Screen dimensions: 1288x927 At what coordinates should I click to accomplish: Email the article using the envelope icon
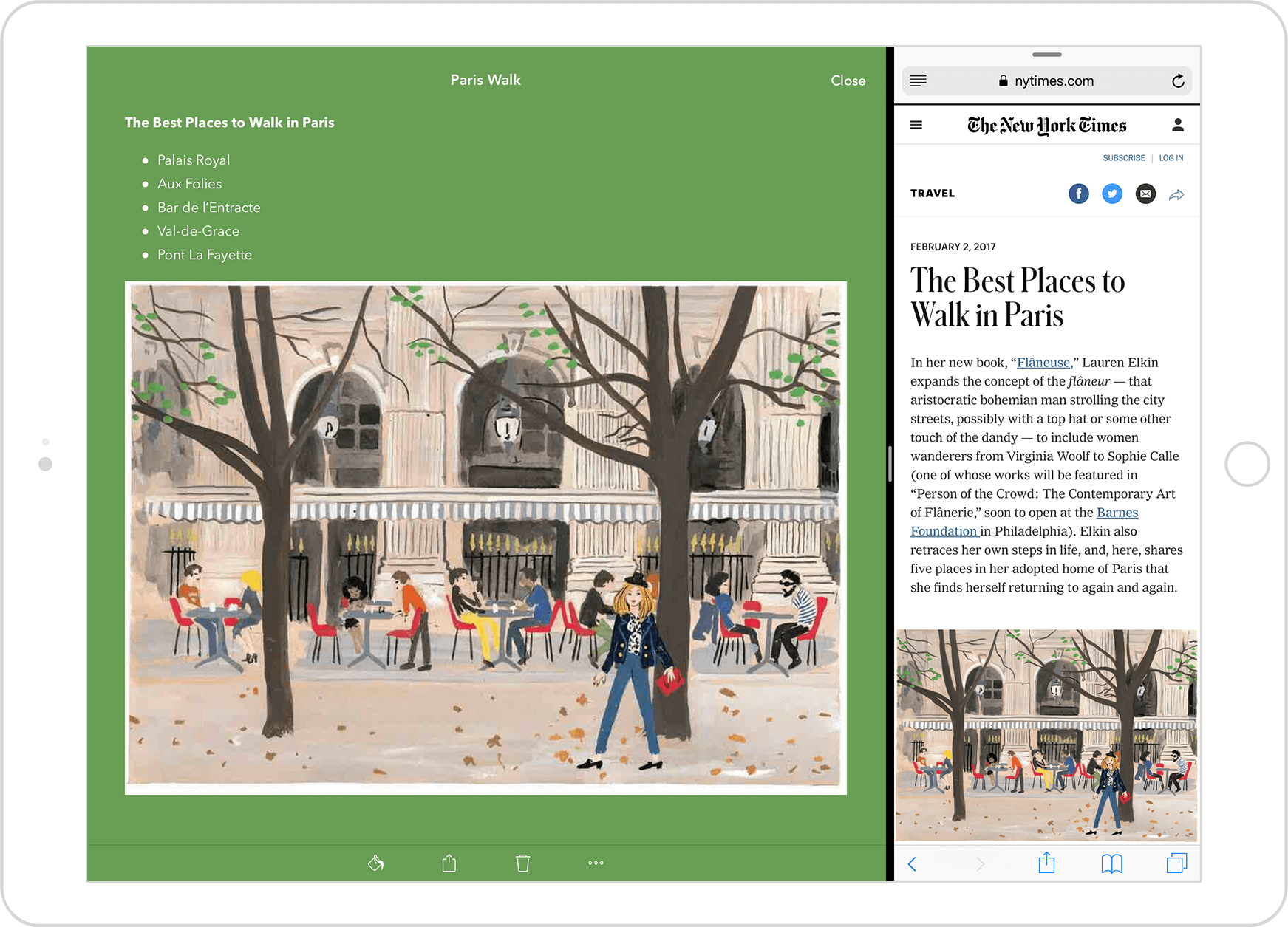pos(1145,194)
